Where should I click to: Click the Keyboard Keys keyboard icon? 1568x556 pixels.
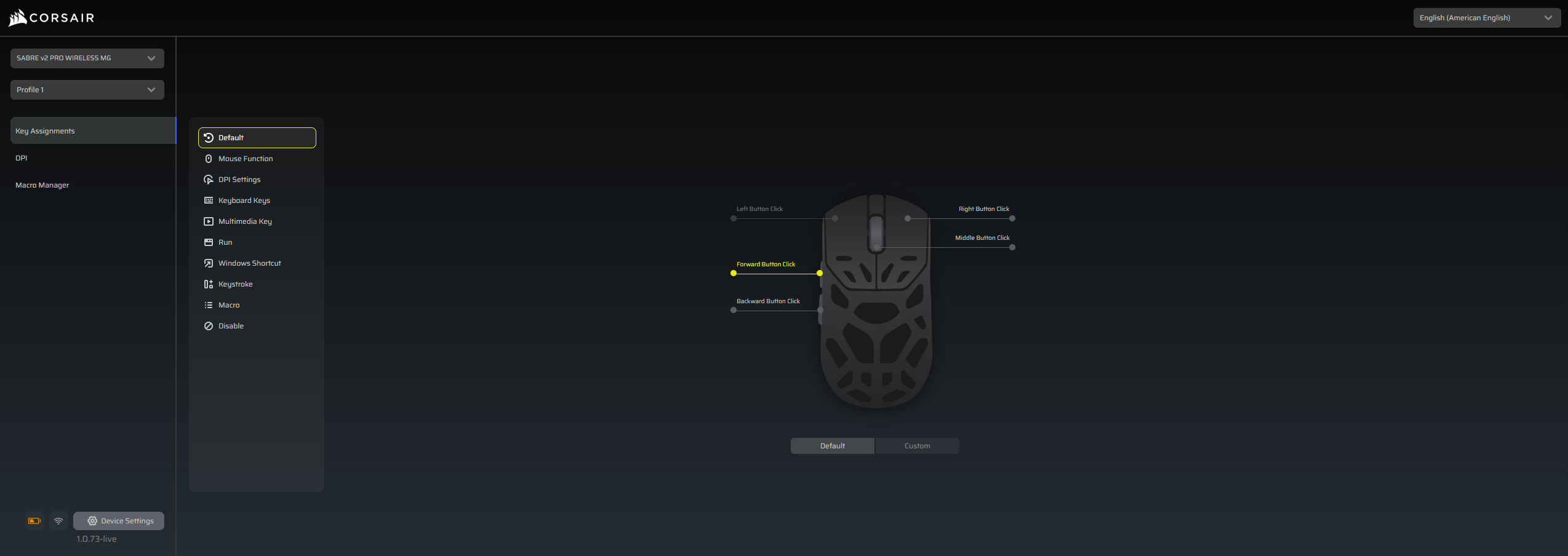(209, 201)
